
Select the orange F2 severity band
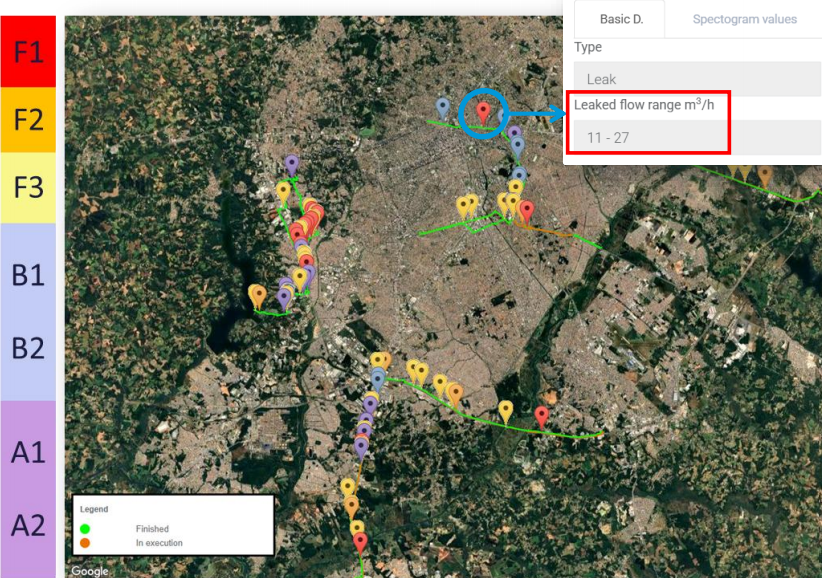(x=28, y=120)
